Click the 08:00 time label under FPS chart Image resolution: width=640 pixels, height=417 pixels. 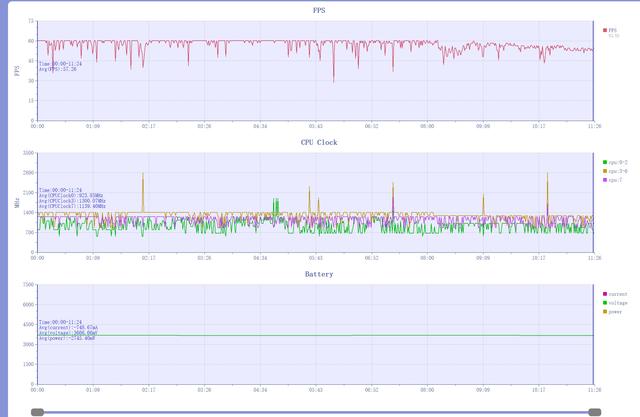coord(427,127)
